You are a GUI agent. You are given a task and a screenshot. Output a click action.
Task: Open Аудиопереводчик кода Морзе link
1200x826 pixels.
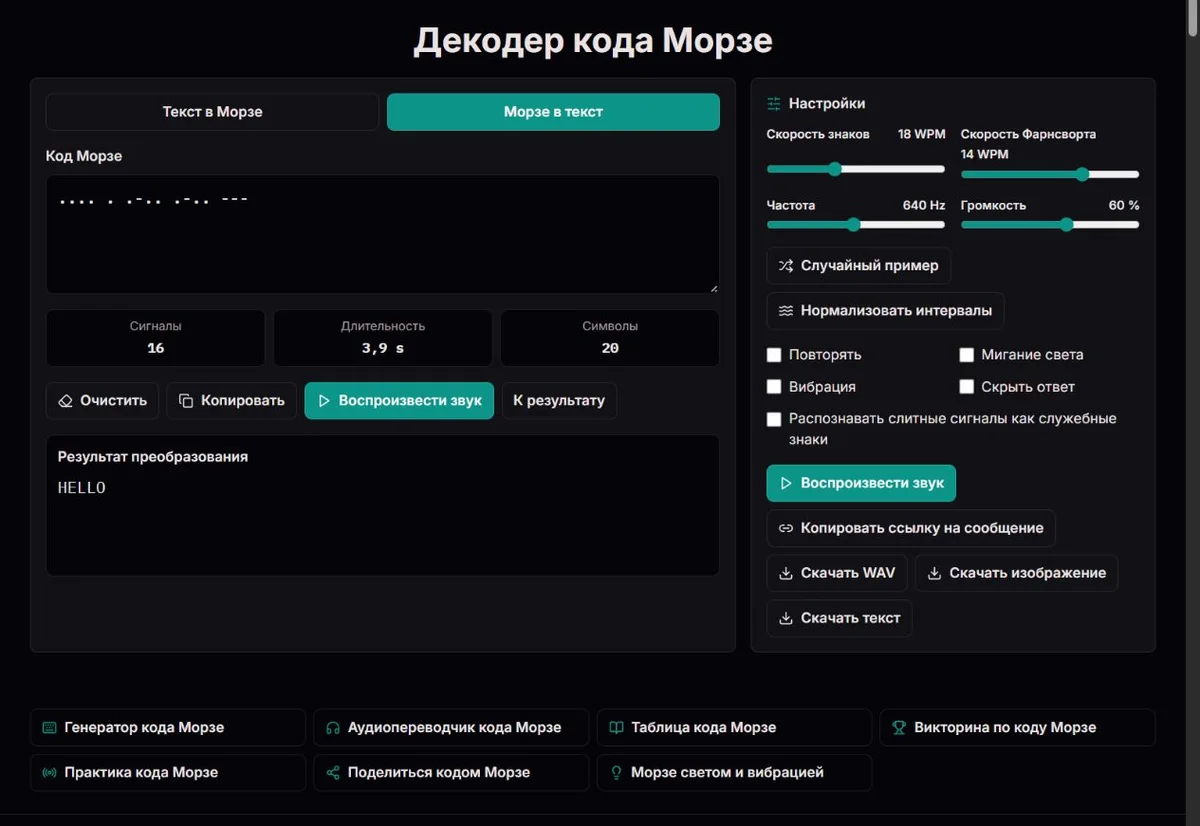tap(451, 728)
